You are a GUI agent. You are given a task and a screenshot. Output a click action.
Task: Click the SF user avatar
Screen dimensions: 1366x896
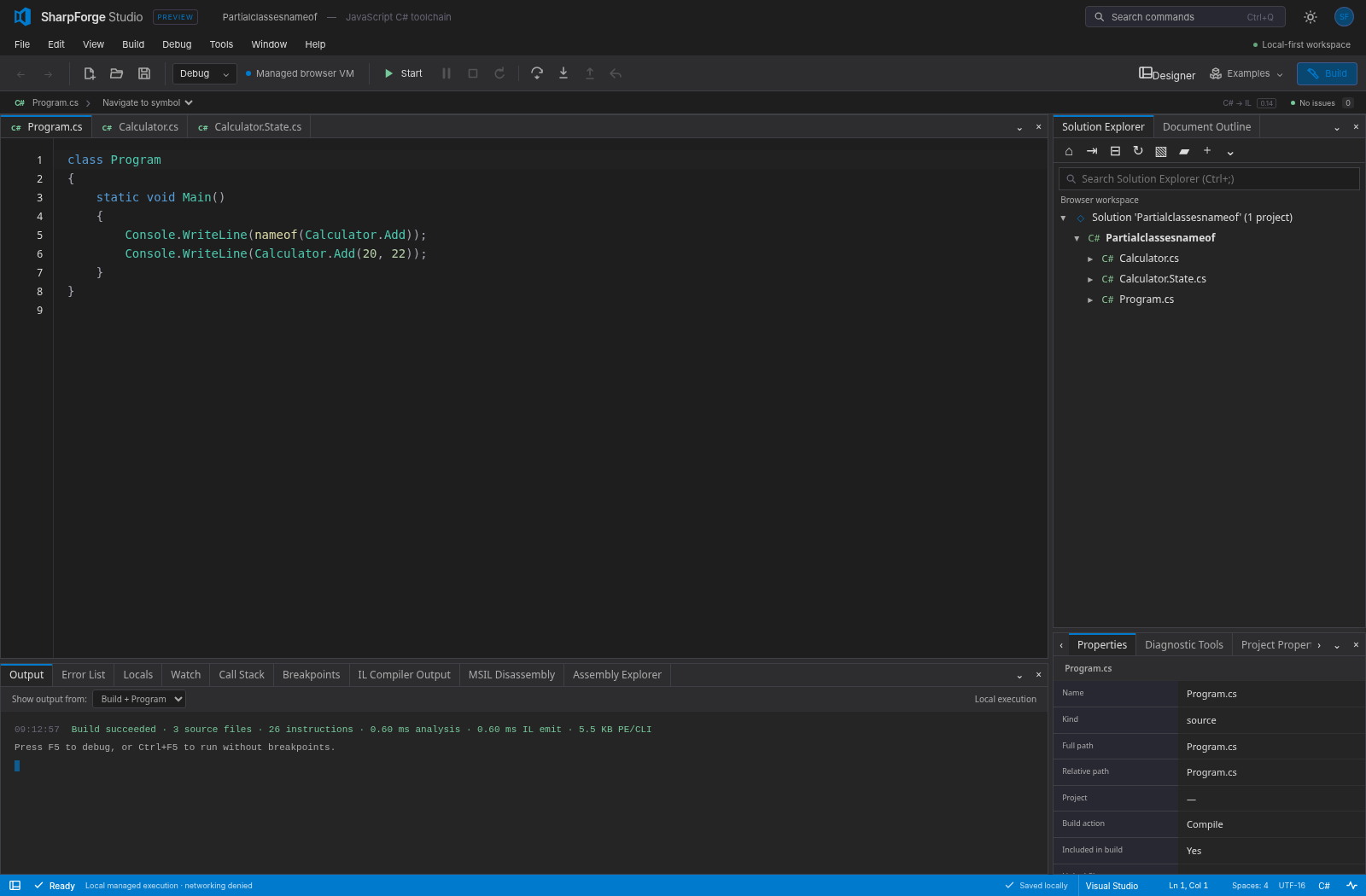[1344, 17]
